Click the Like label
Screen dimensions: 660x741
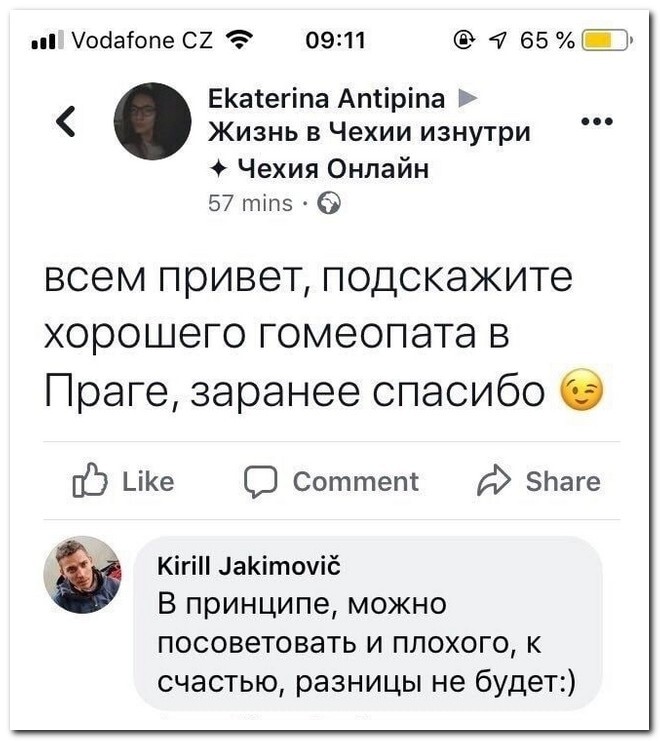[148, 482]
